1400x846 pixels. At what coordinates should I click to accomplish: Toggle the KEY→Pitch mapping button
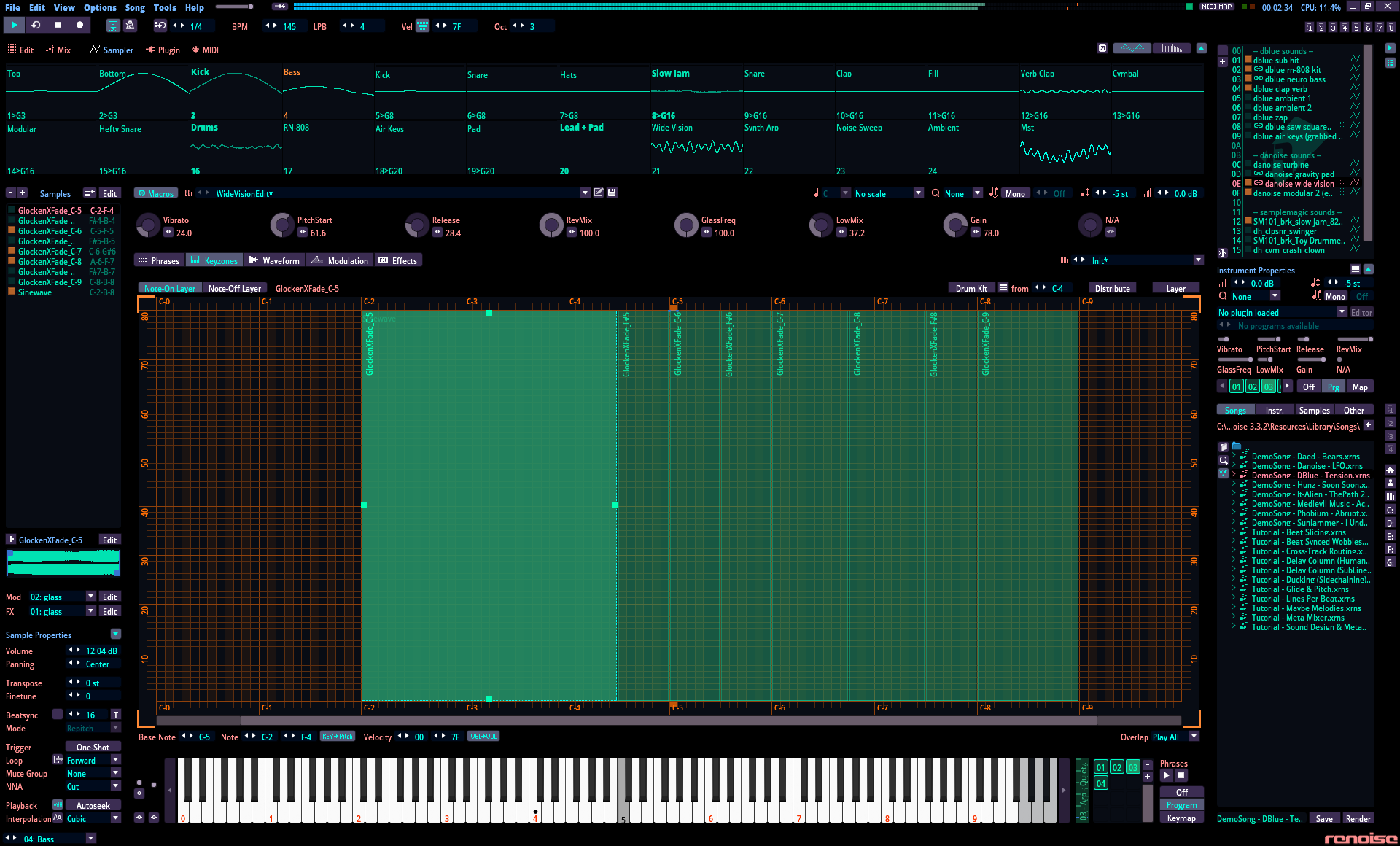[x=338, y=737]
